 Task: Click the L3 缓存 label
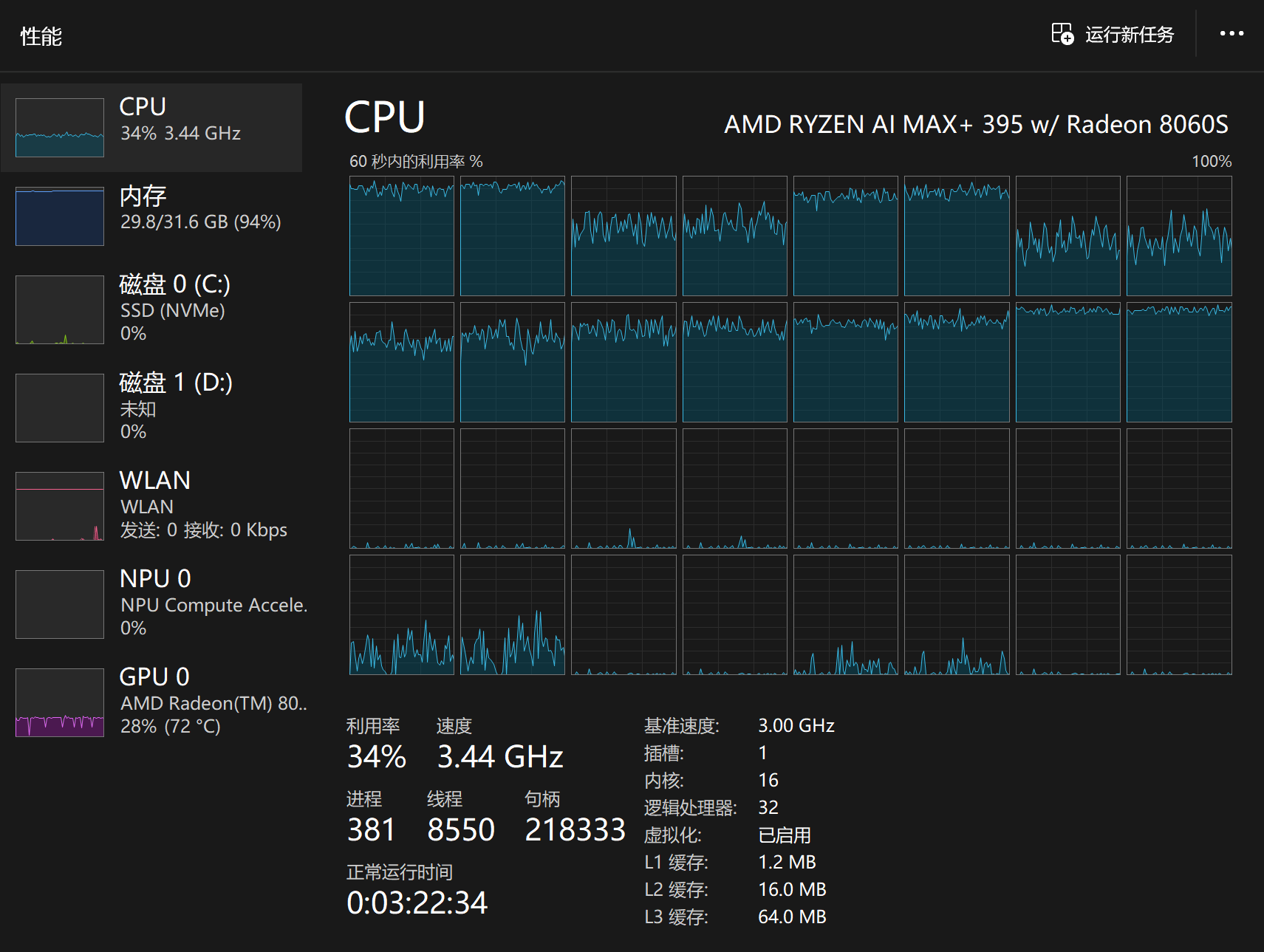(676, 917)
